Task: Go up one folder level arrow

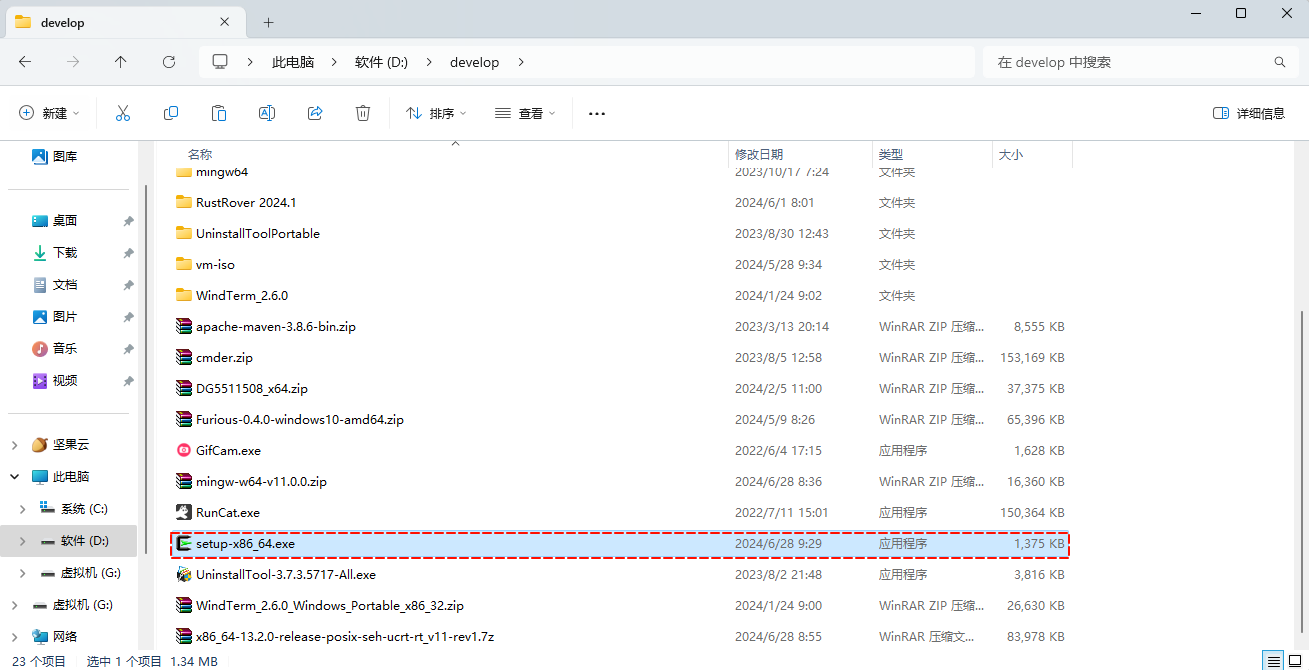Action: pos(121,62)
